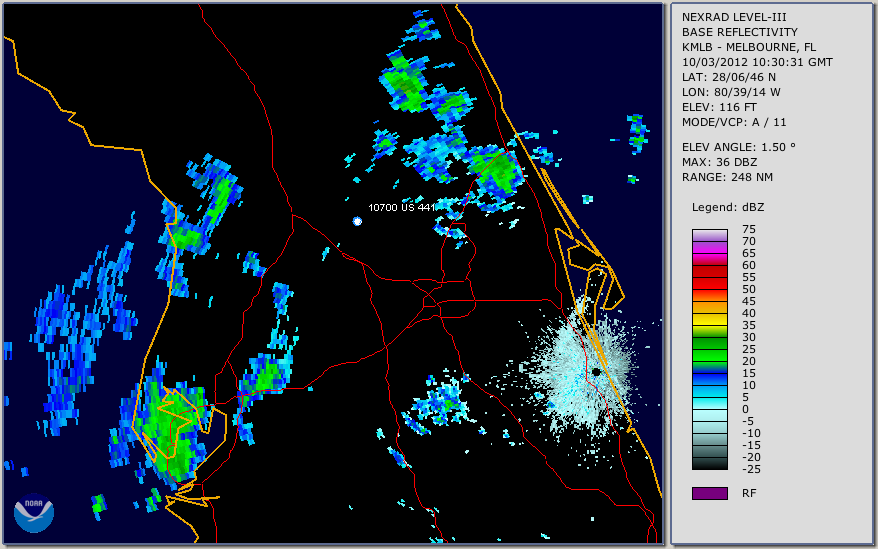
Task: Select 'ELEV ANGLE: 1.50 °' text
Action: [739, 147]
